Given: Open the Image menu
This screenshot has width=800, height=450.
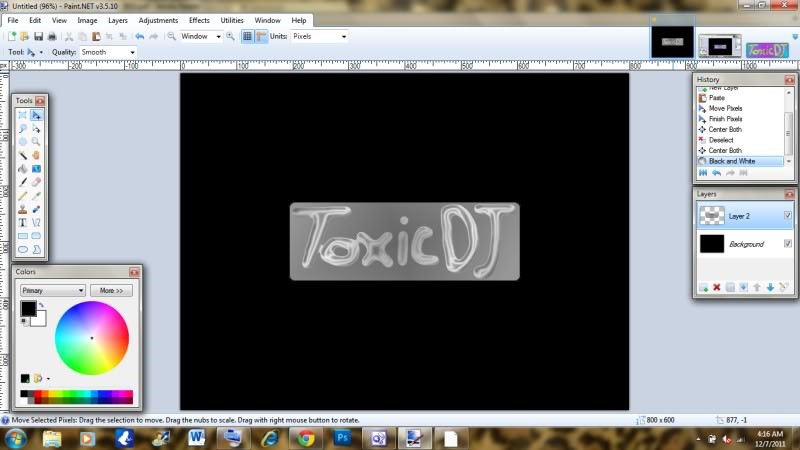Looking at the screenshot, I should coord(87,20).
